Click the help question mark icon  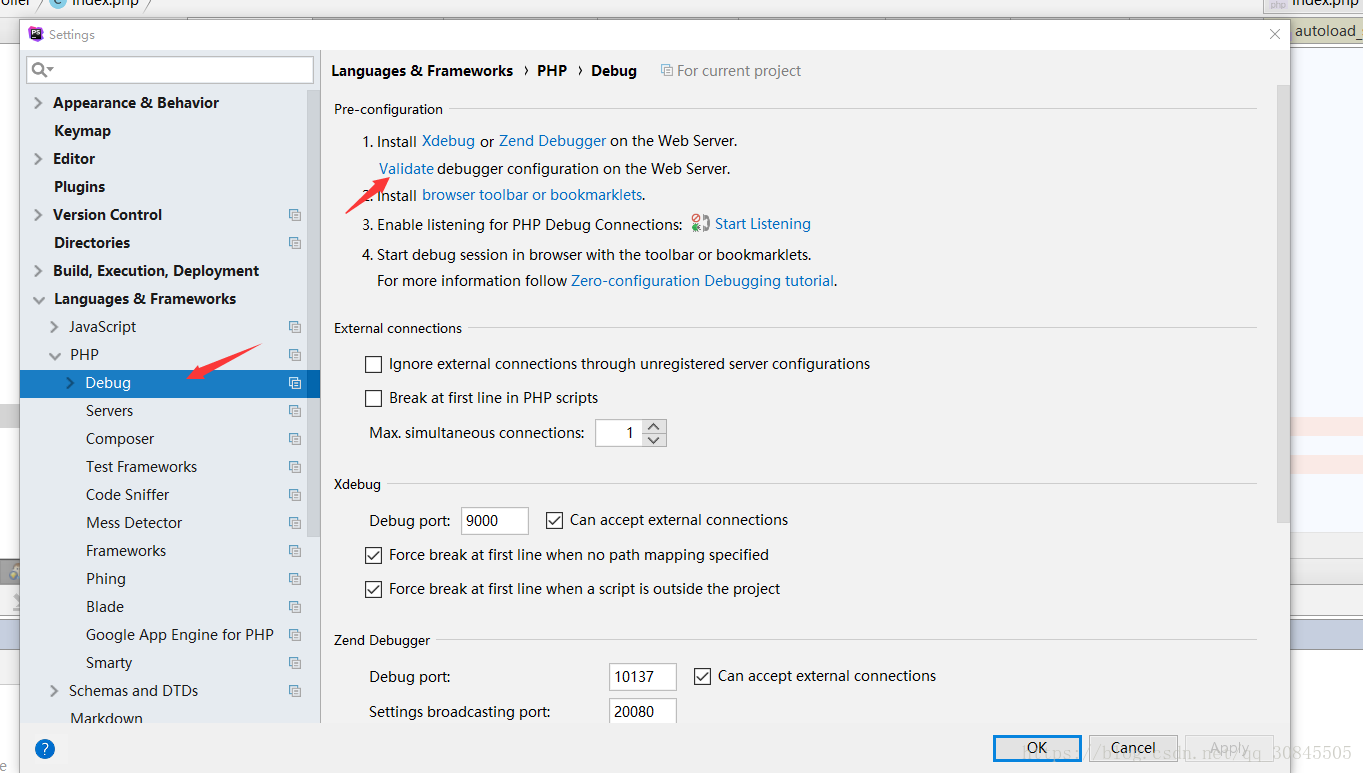pos(45,748)
